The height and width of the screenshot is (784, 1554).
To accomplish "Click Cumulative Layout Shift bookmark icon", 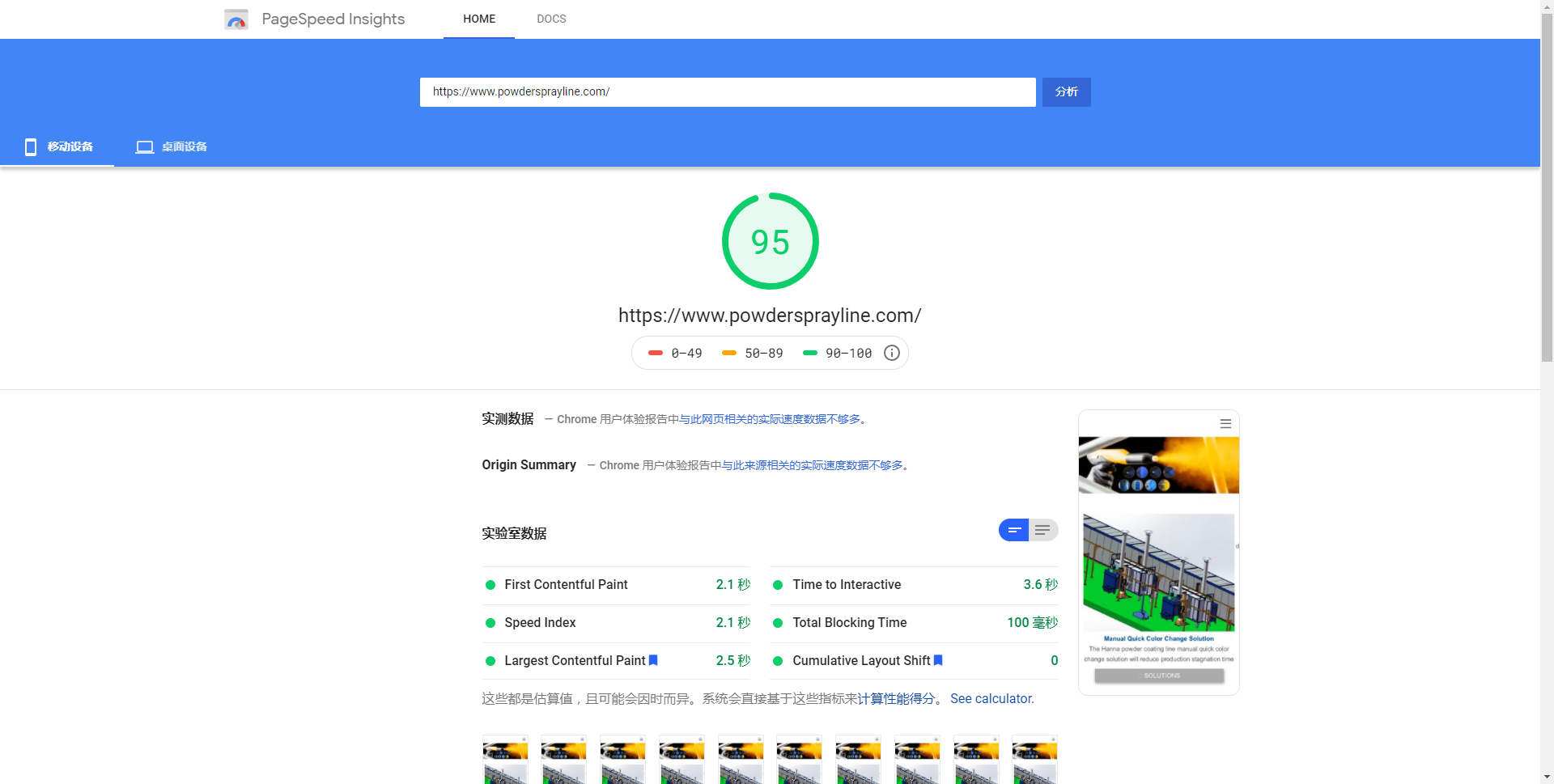I will pyautogui.click(x=938, y=660).
